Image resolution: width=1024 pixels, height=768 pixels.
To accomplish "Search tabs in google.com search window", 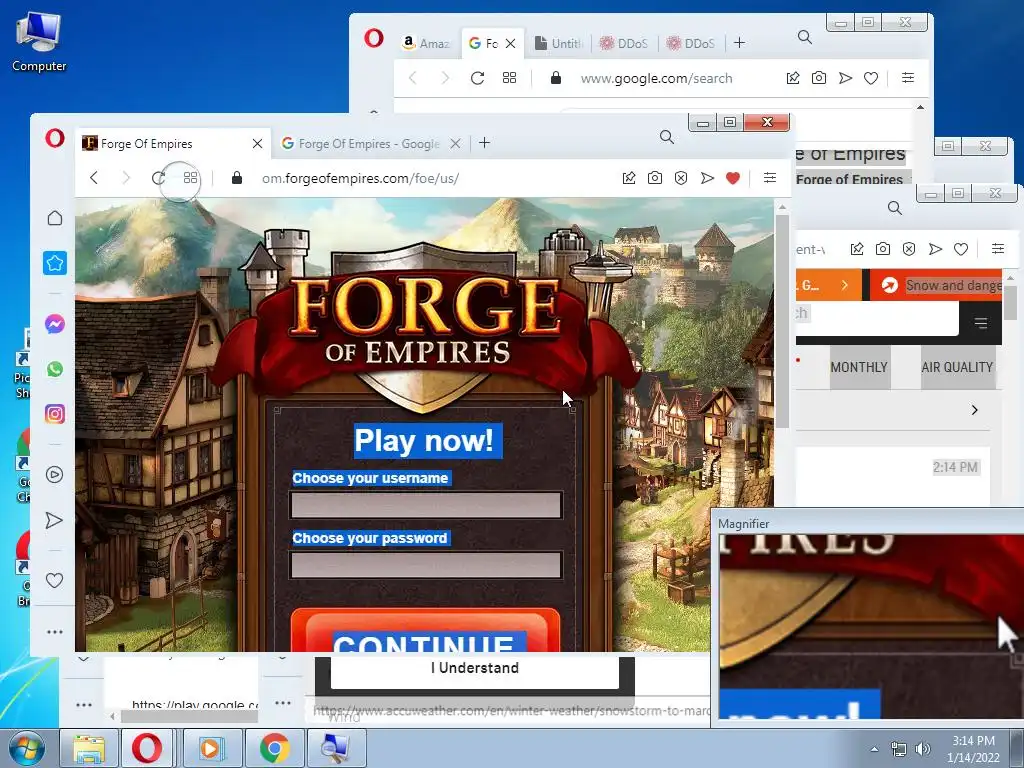I will (x=805, y=37).
